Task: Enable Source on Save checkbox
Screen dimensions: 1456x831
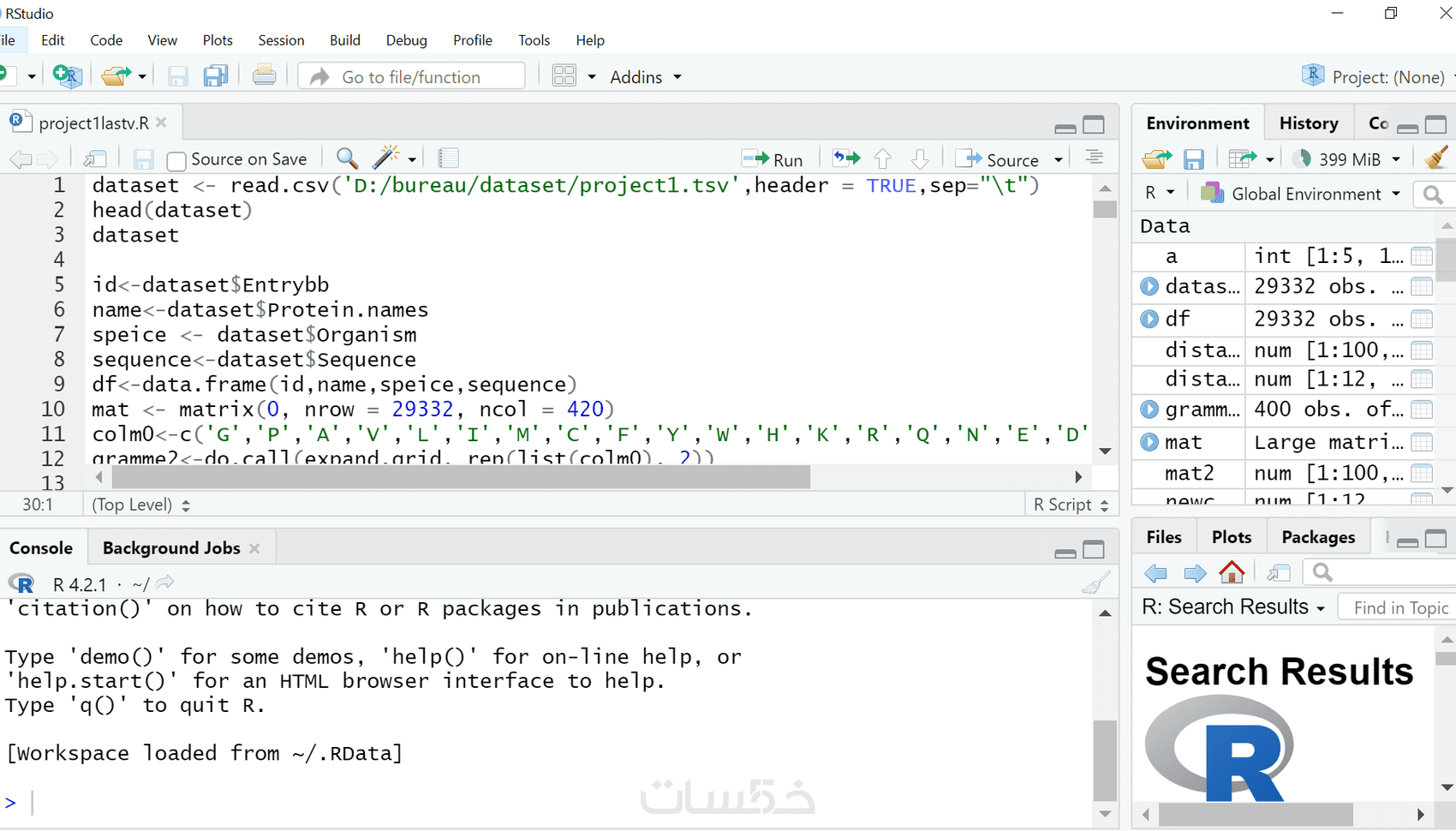Action: 176,159
